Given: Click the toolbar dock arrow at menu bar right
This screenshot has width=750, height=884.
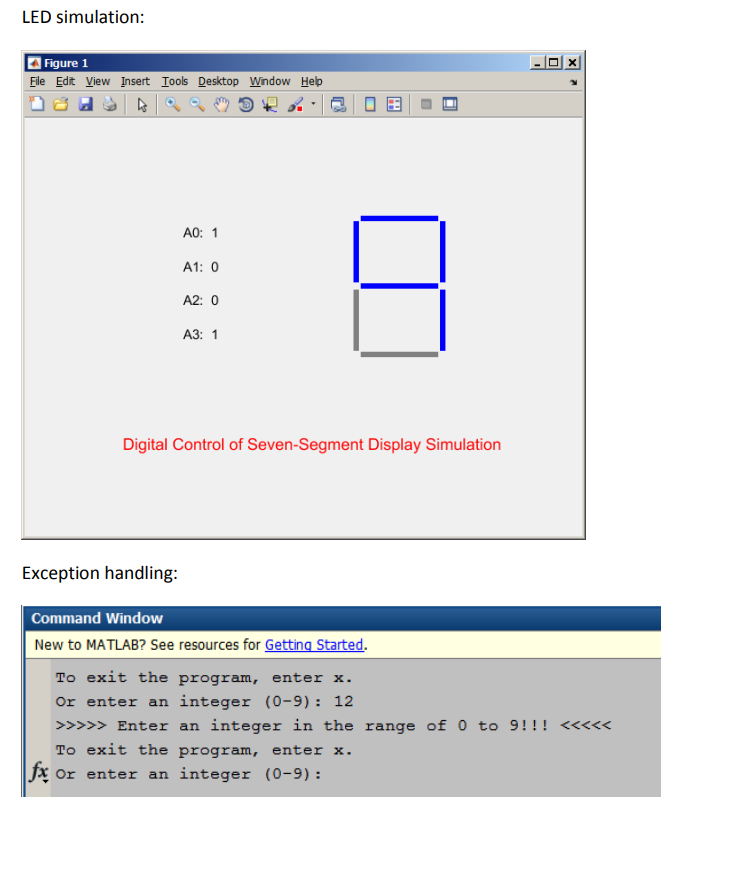Looking at the screenshot, I should (x=573, y=82).
